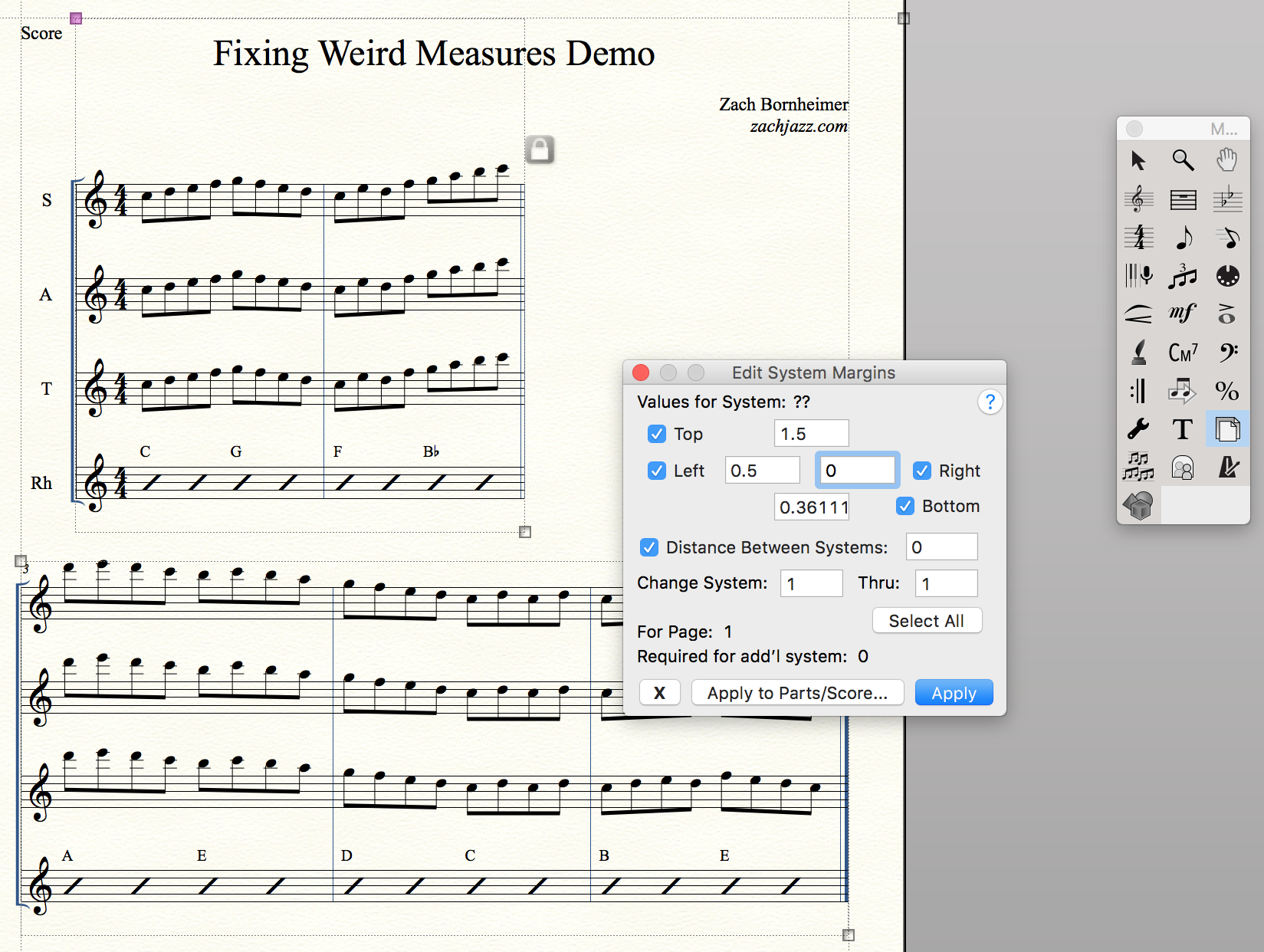Select the Tempo metronome tool
Screen dimensions: 1264x952
tap(1227, 467)
